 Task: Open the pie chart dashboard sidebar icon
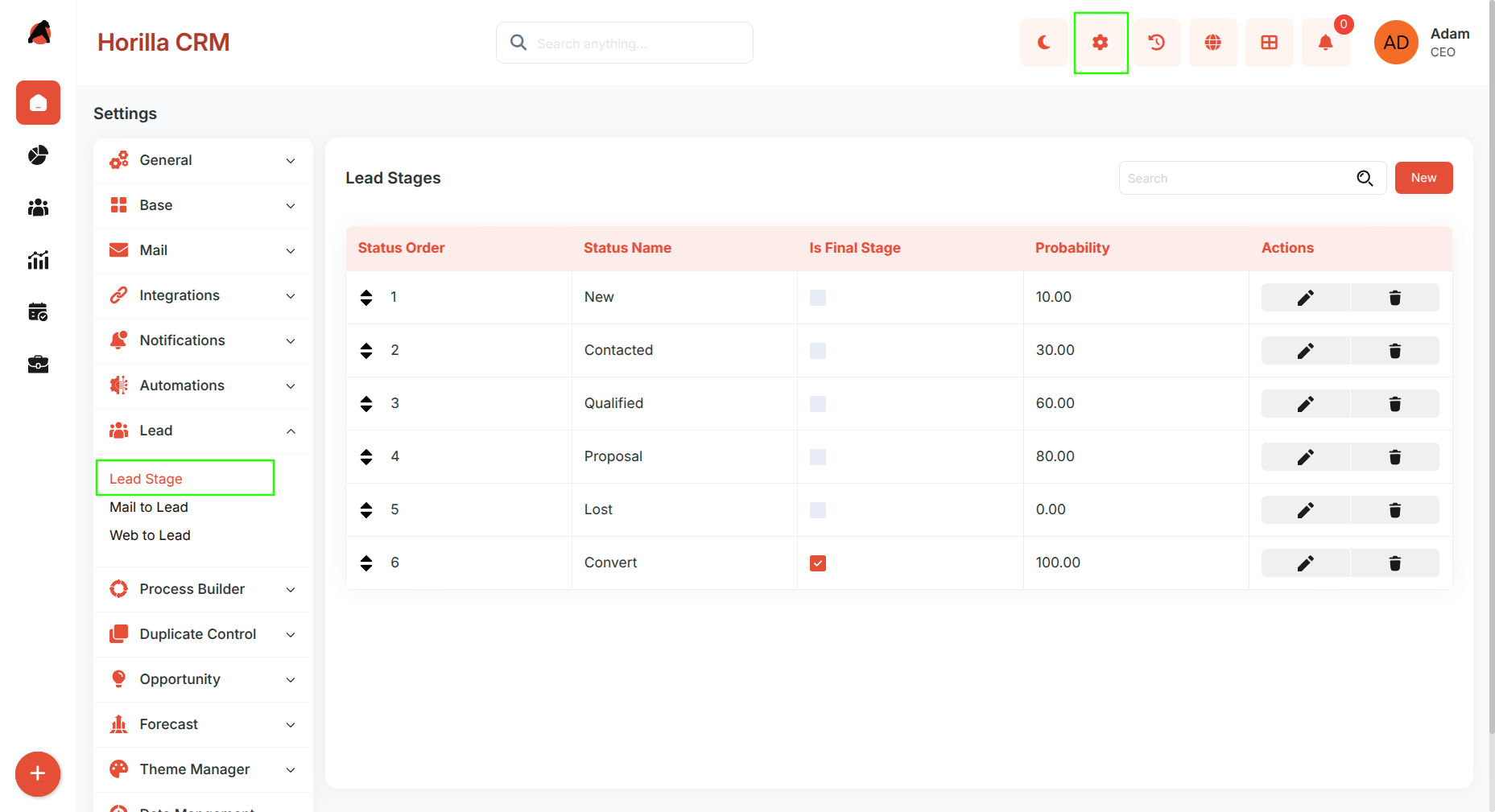pyautogui.click(x=38, y=155)
